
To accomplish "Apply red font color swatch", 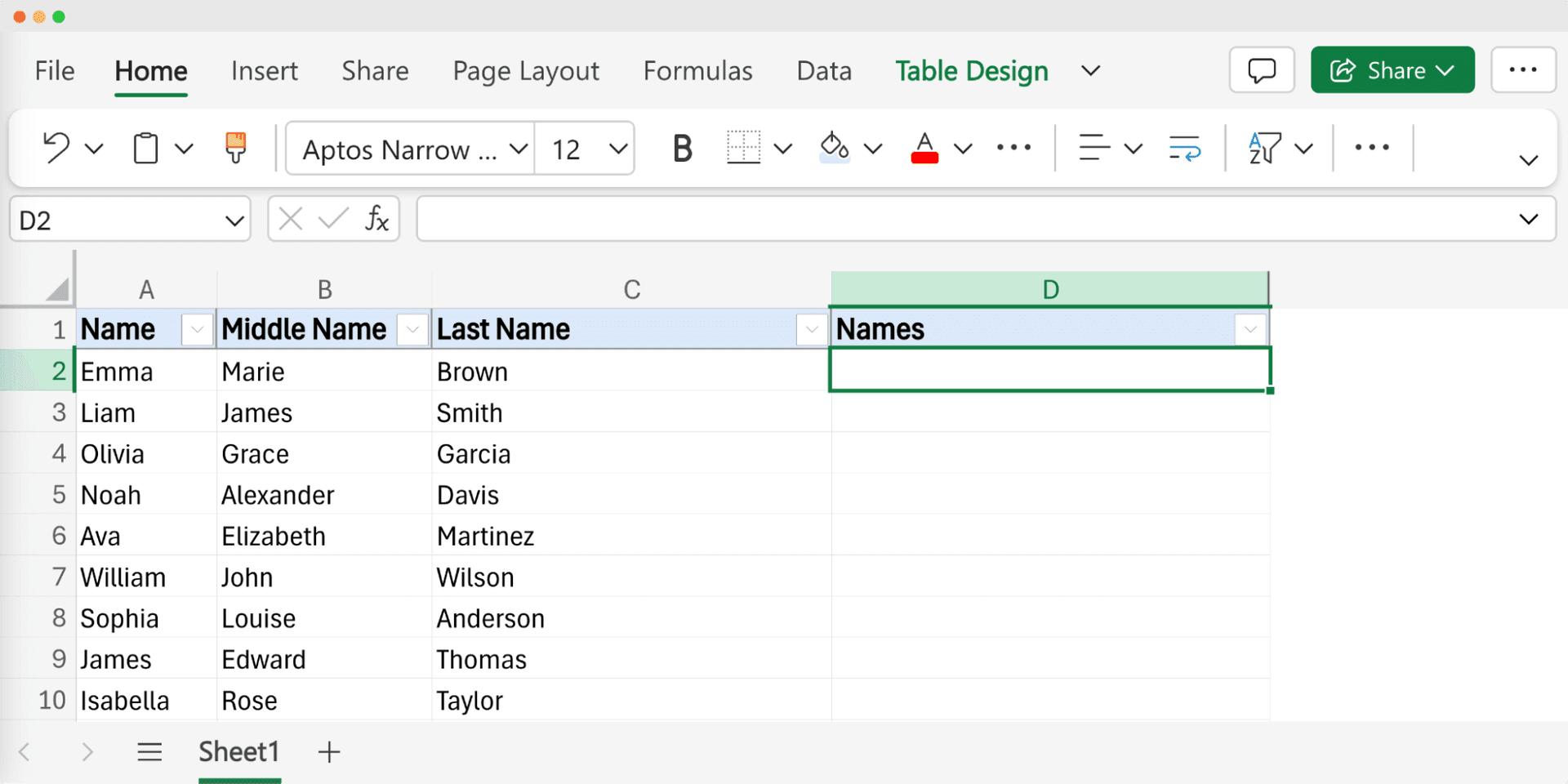I will [924, 149].
